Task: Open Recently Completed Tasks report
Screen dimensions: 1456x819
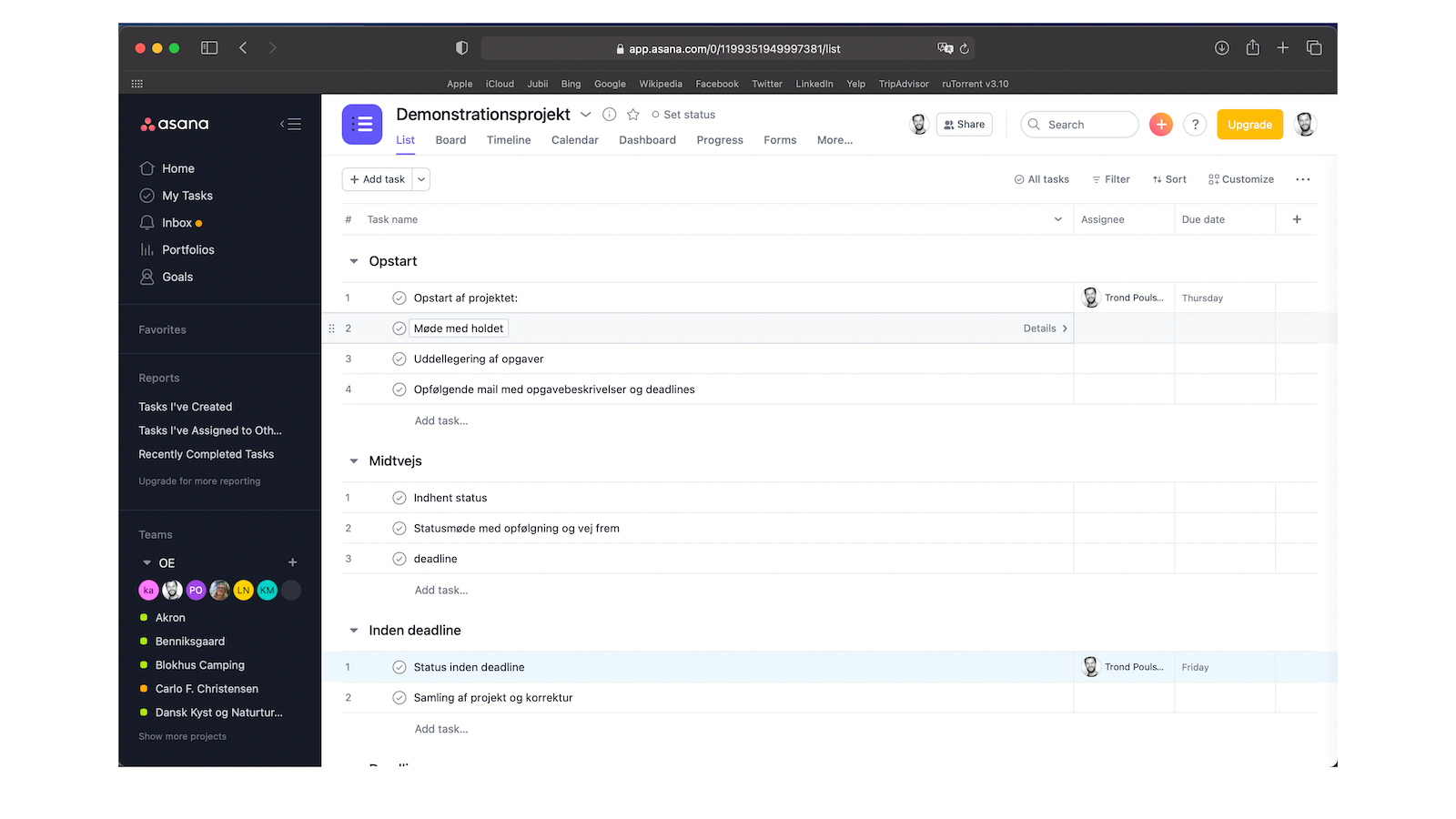Action: click(x=206, y=454)
